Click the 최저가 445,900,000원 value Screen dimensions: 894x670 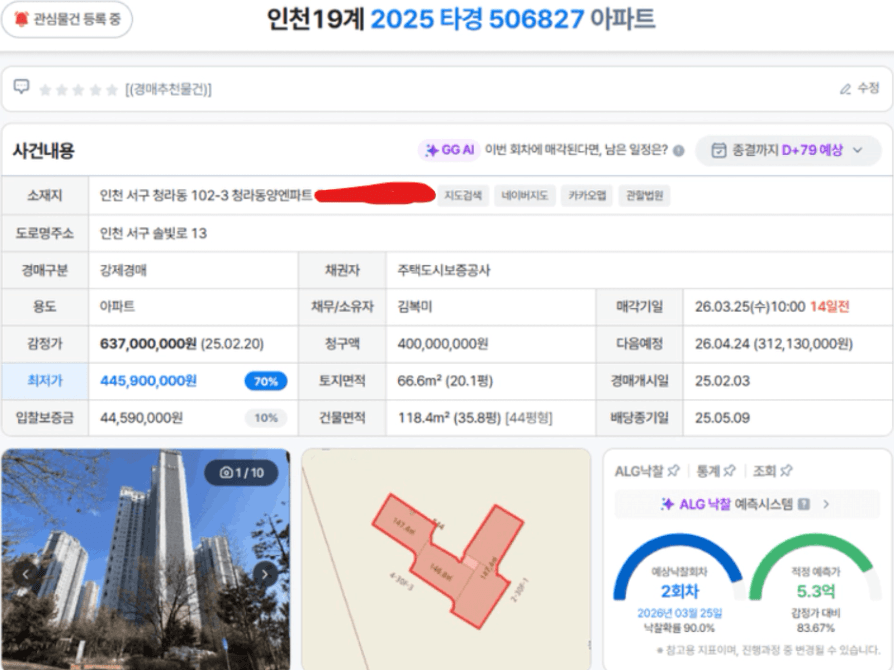(x=148, y=381)
